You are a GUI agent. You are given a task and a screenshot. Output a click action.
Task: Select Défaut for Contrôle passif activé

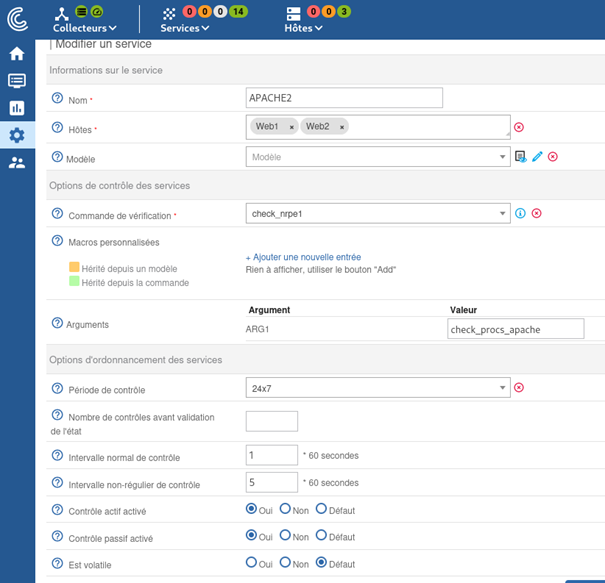point(321,536)
